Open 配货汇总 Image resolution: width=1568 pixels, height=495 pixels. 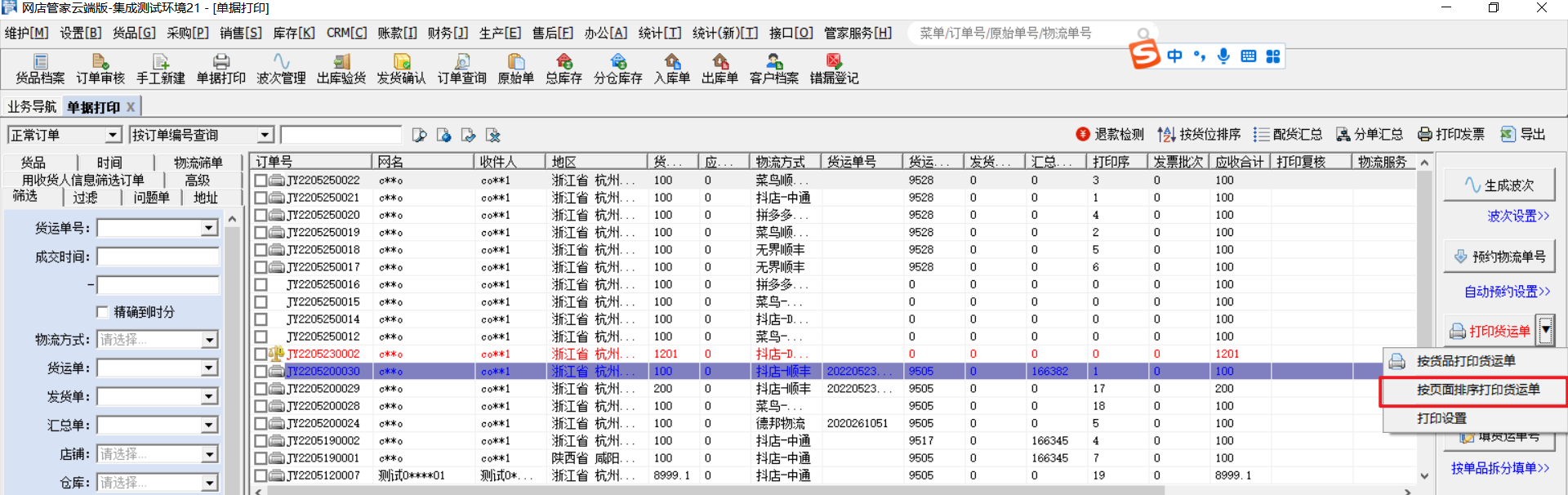coord(1288,134)
